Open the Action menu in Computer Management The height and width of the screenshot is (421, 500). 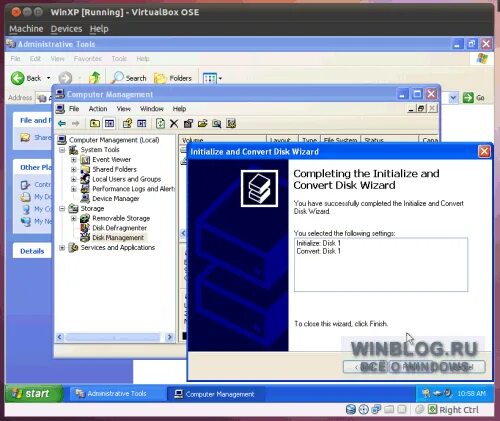98,109
